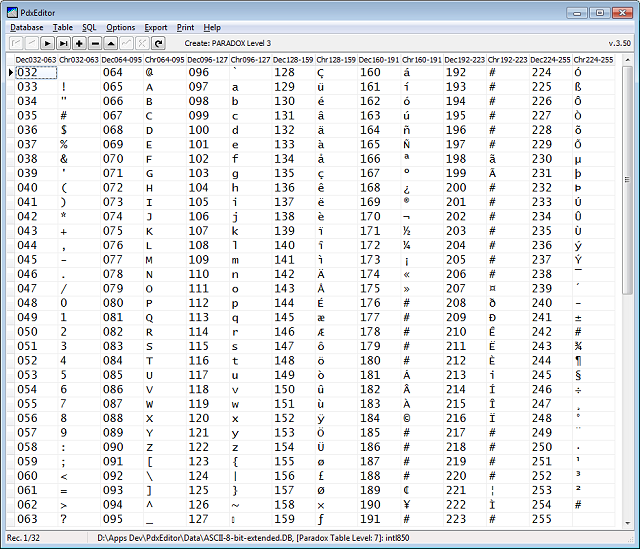Select cell 090 in Dec064-095 column

pos(122,447)
